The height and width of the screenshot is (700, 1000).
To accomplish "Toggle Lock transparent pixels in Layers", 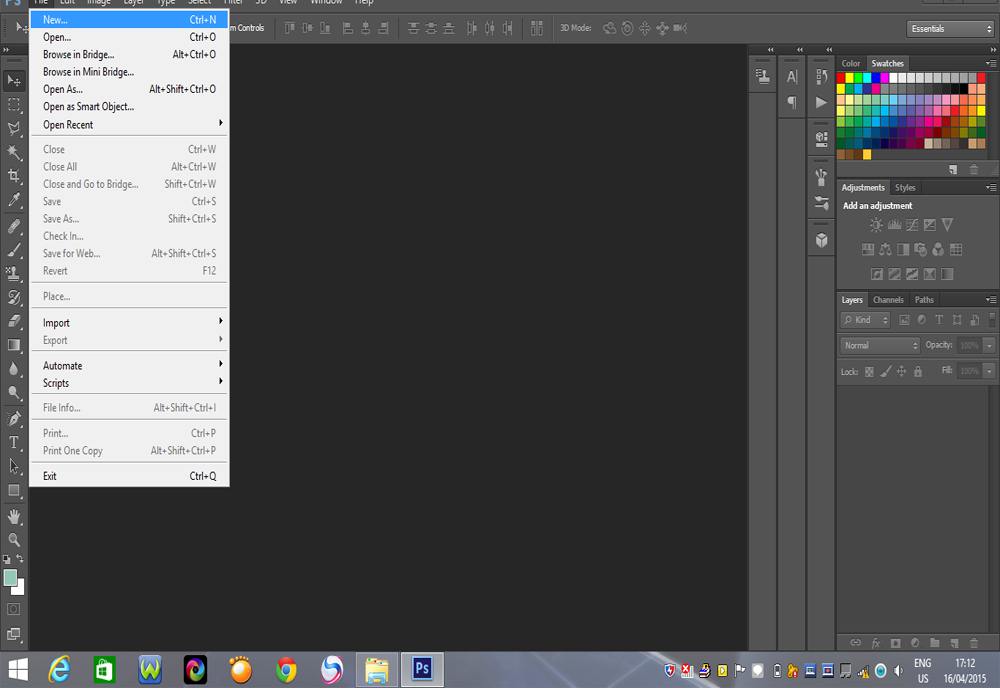I will tap(869, 371).
